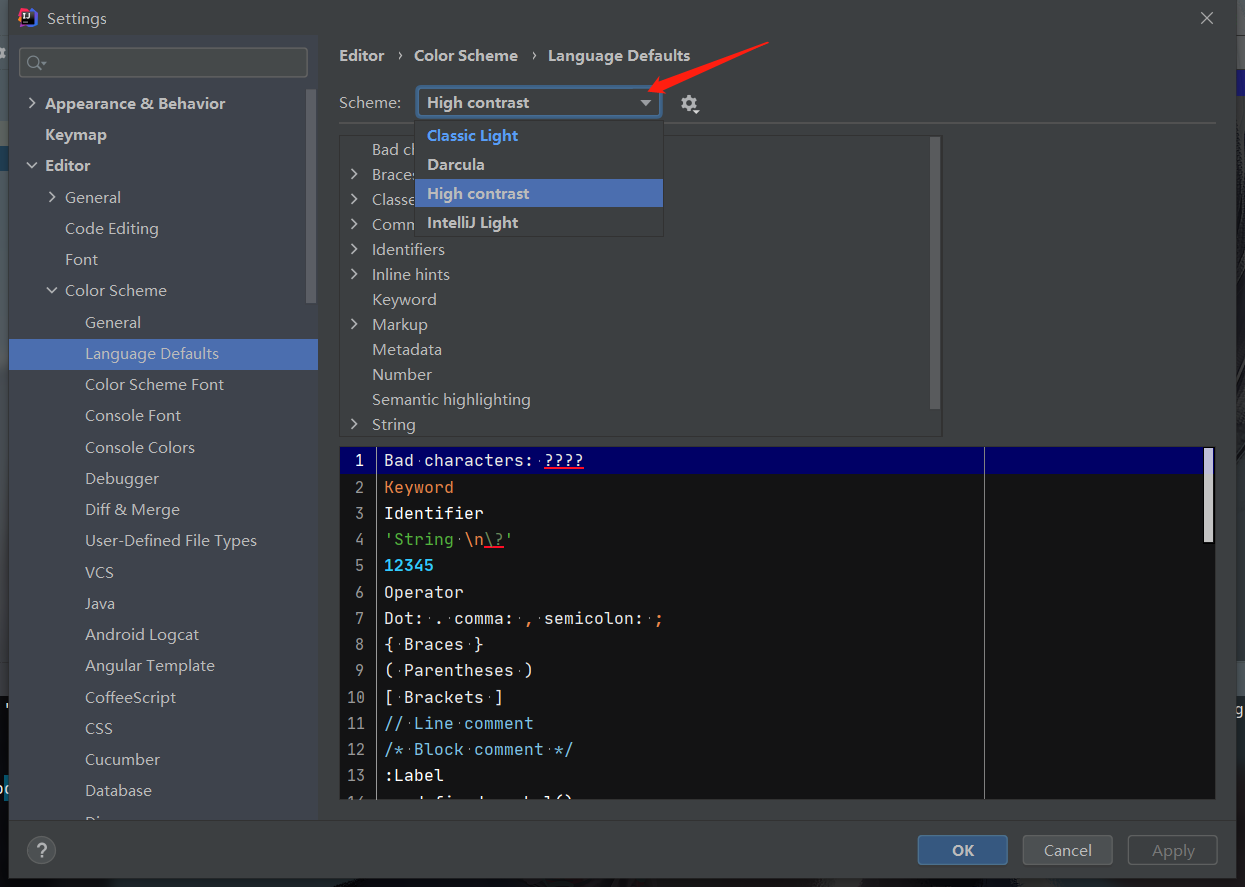Expand Appearance & Behavior section
This screenshot has height=887, width=1245.
pos(32,103)
